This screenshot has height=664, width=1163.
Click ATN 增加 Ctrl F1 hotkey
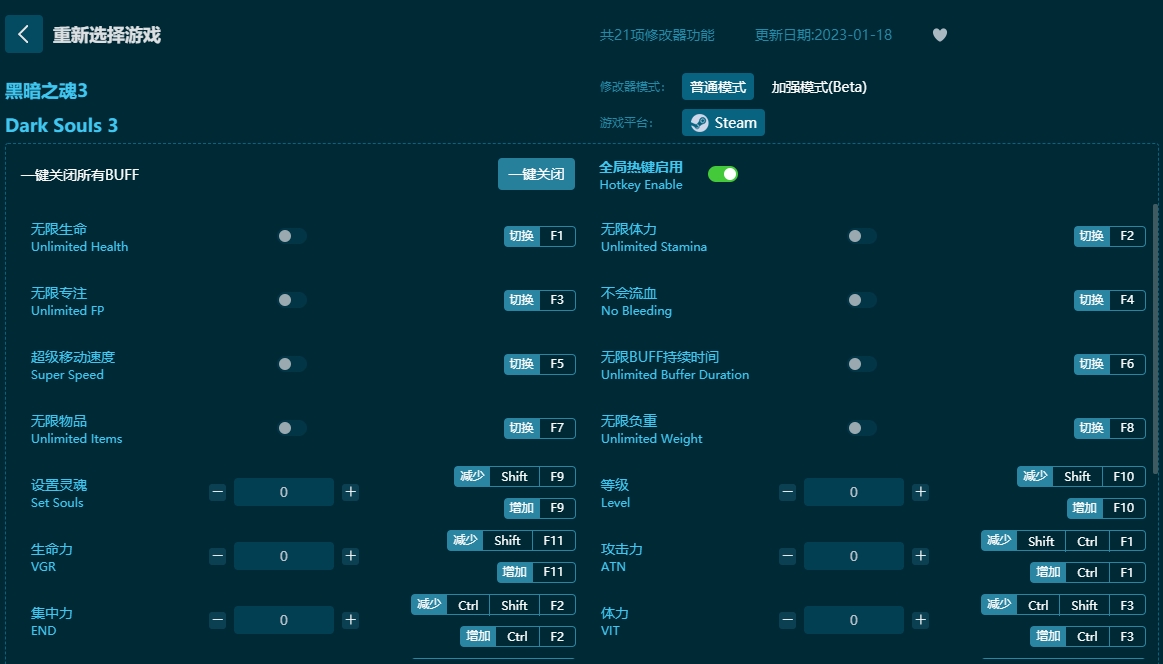[1088, 572]
